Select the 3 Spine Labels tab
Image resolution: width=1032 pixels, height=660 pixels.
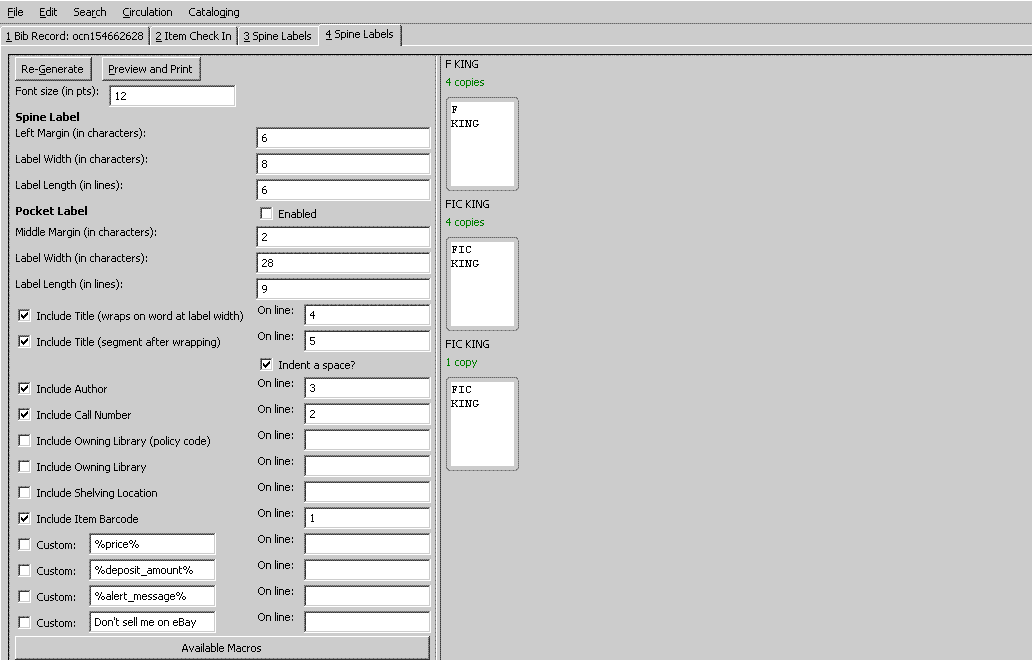tap(277, 36)
